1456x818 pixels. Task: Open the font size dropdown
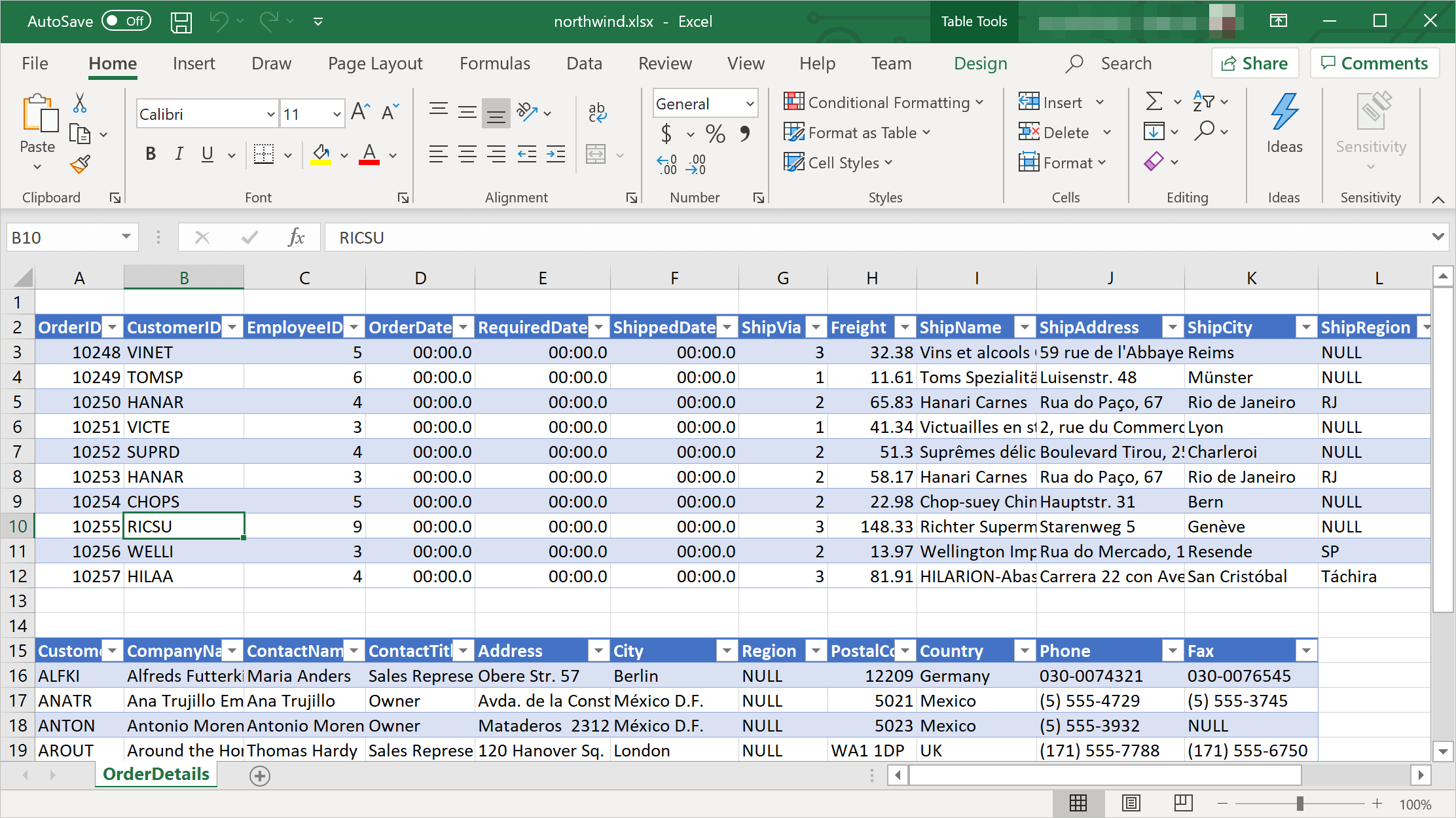point(337,115)
